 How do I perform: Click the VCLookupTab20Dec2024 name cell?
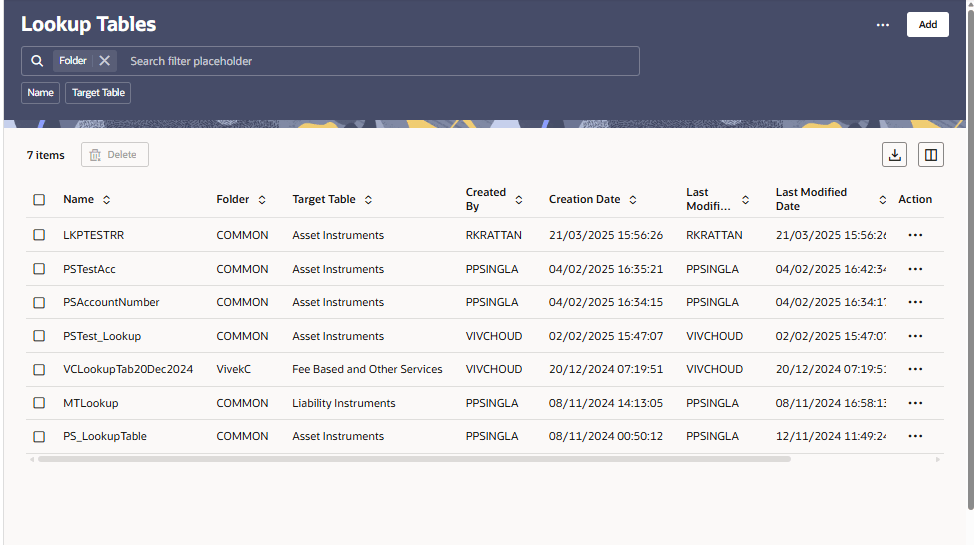coord(128,369)
